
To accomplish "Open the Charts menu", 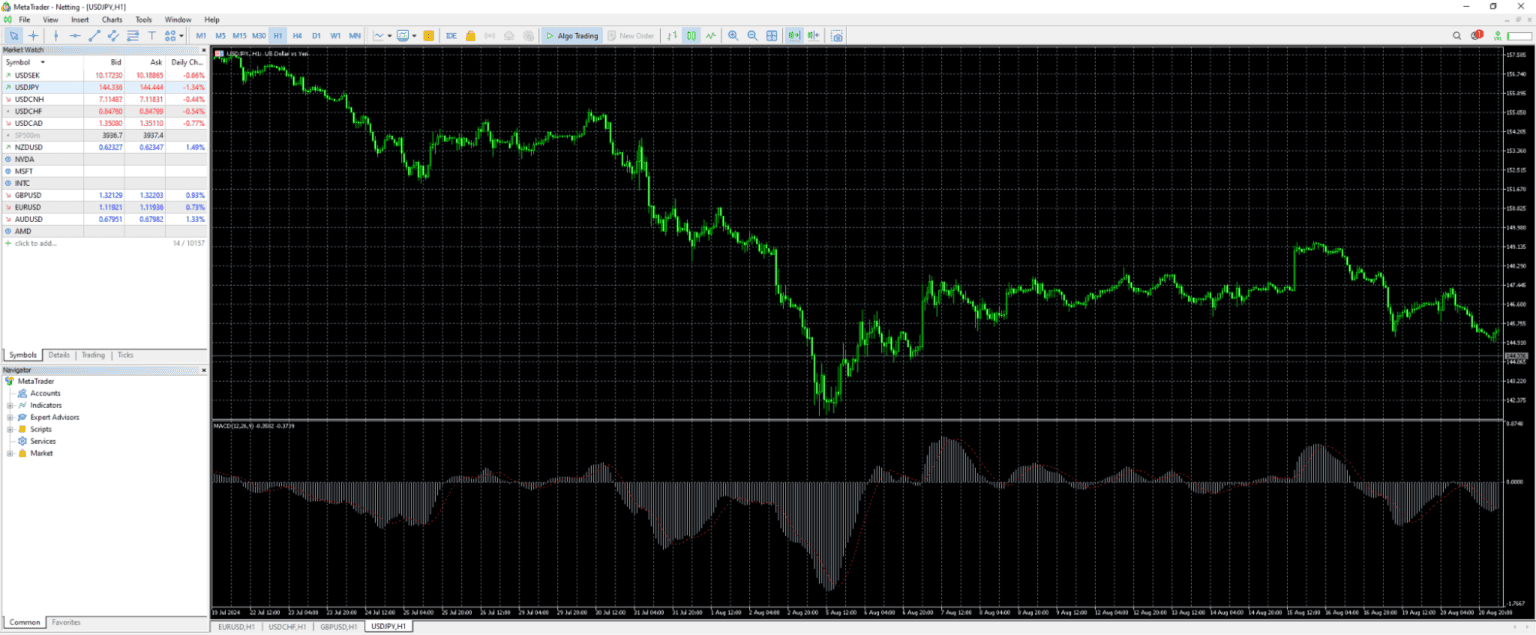I will pos(111,18).
